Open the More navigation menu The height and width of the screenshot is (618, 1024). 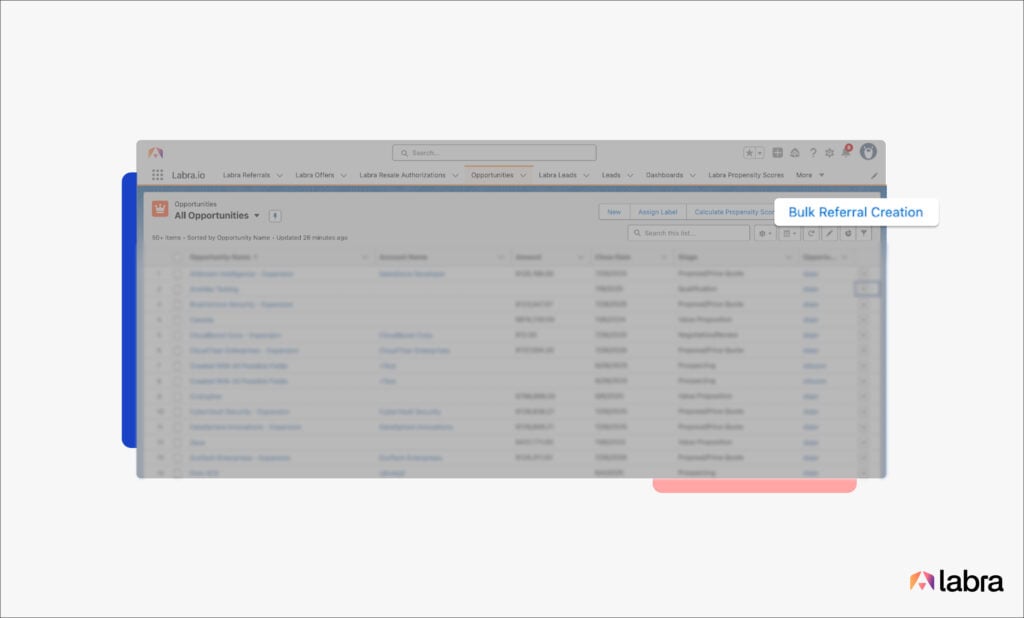810,175
